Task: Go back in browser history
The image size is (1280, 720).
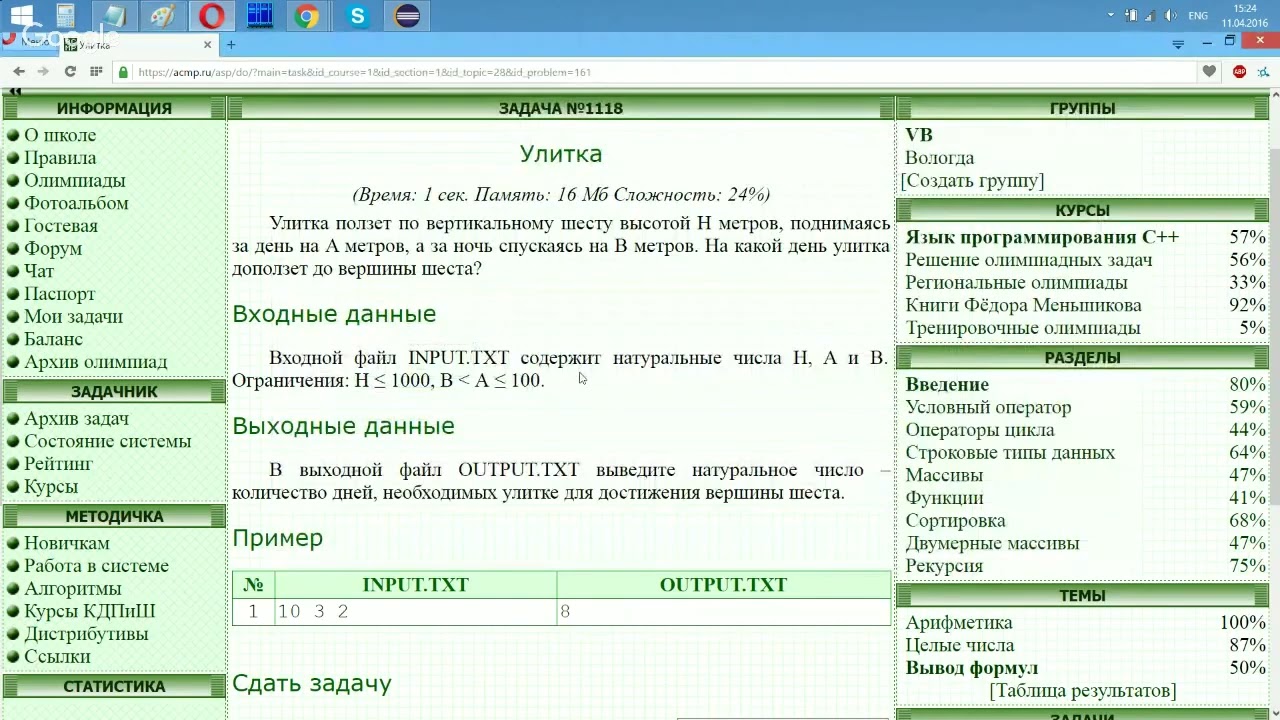Action: (18, 71)
